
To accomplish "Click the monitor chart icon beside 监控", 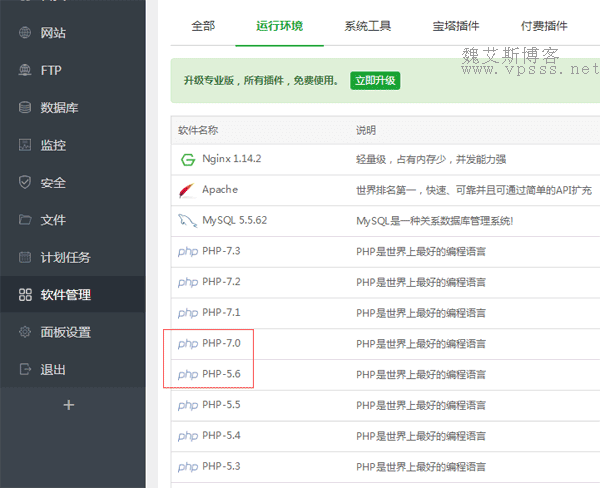I will point(25,145).
